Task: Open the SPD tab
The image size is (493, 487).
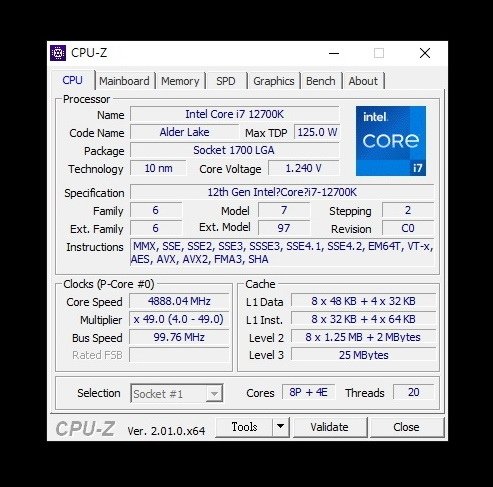Action: click(226, 81)
